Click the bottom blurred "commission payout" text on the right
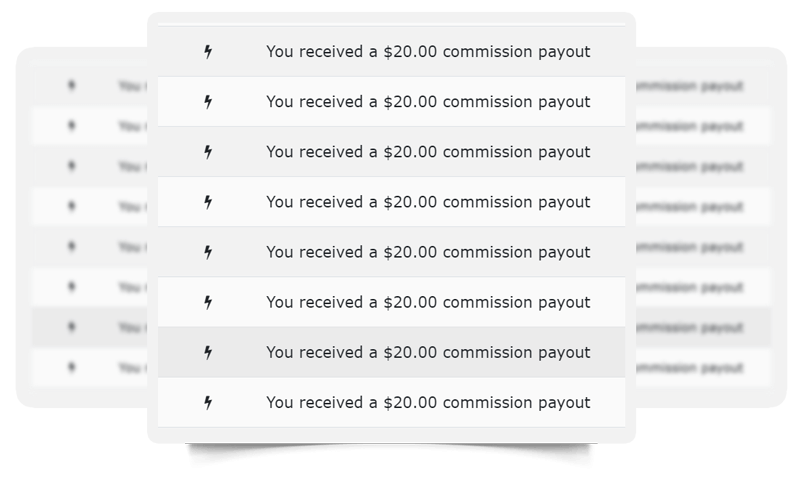Screen dimensions: 800x497 point(689,368)
